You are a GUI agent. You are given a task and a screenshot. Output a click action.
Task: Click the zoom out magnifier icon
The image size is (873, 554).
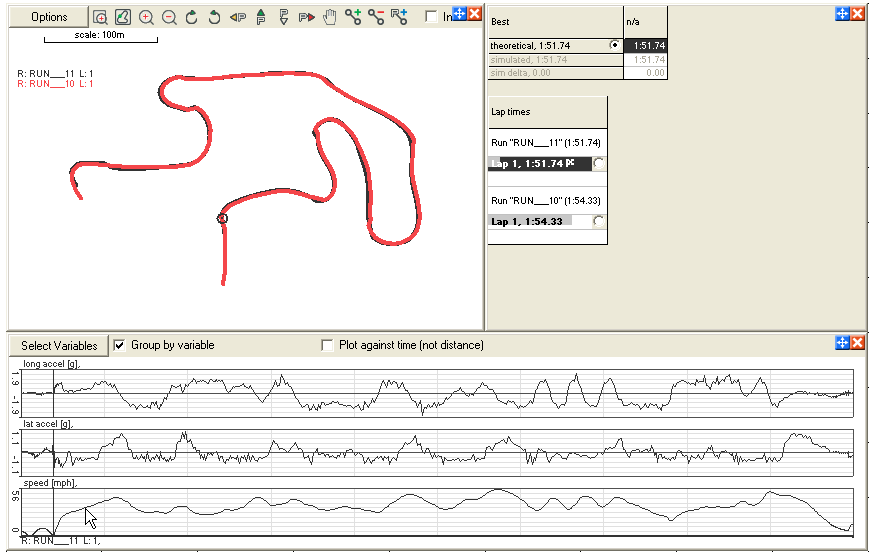[169, 17]
